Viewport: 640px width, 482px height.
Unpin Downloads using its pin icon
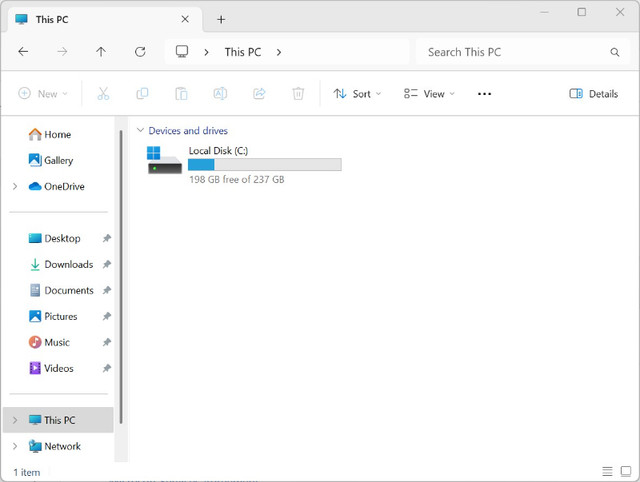pos(107,264)
